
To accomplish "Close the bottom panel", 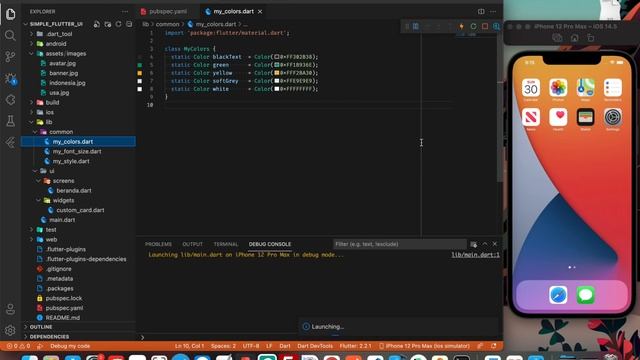I will (x=495, y=244).
